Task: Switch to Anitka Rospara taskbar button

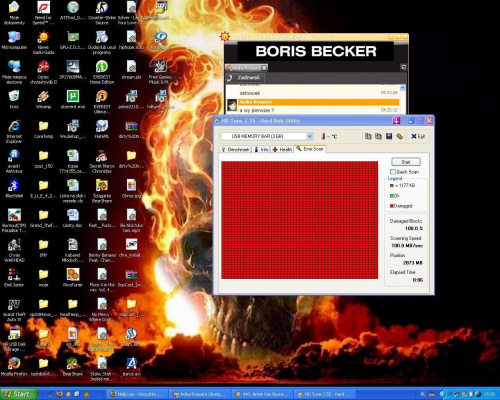Action: tap(200, 394)
